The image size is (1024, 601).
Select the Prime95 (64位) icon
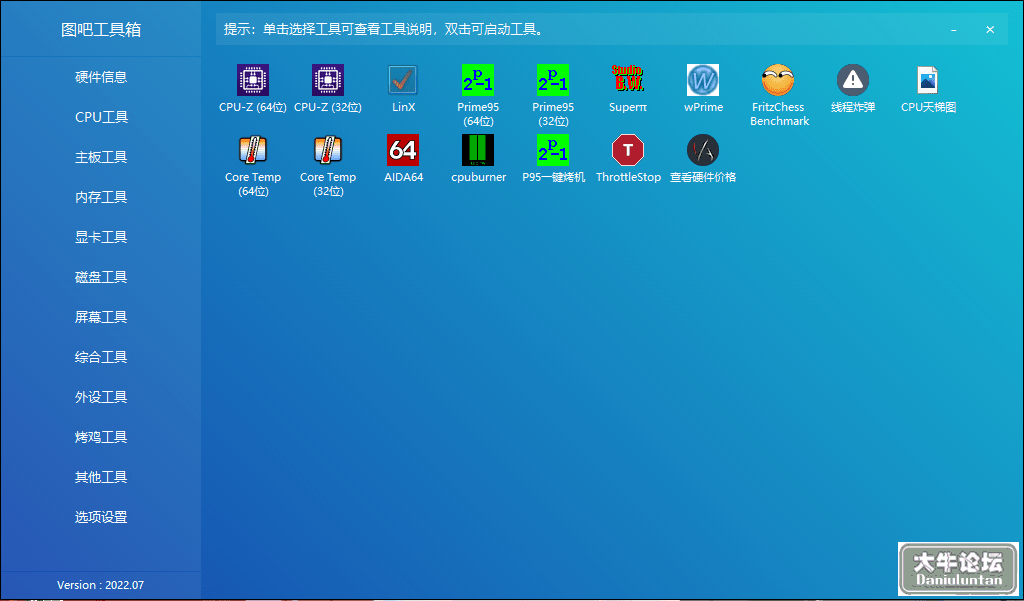[478, 80]
